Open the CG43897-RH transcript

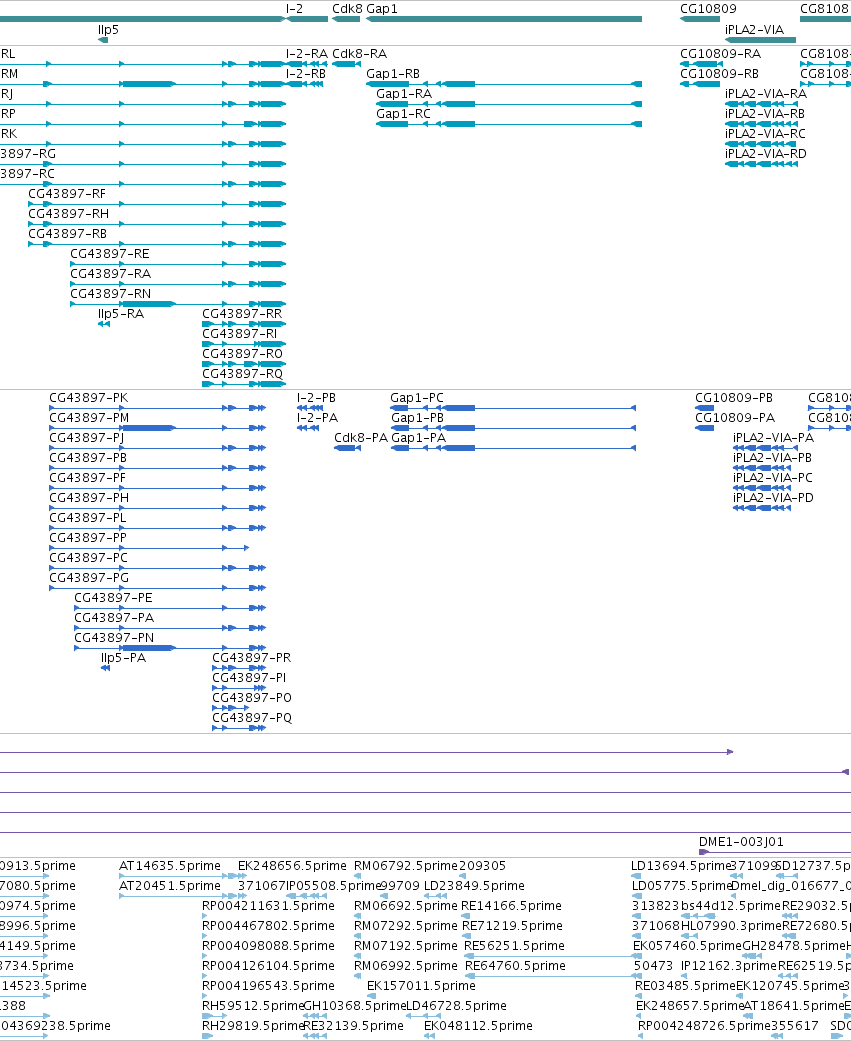click(x=157, y=224)
